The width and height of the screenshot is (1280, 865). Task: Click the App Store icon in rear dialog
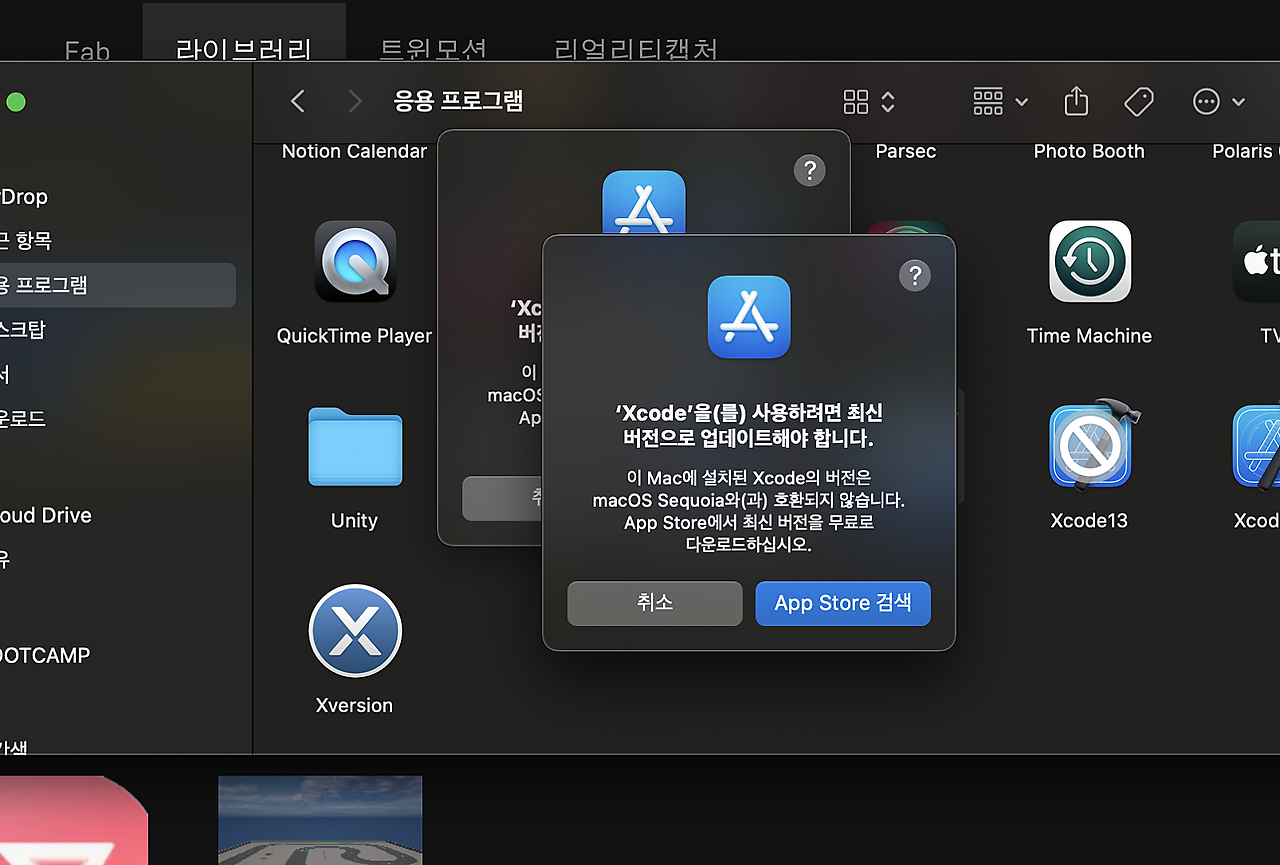pos(644,201)
